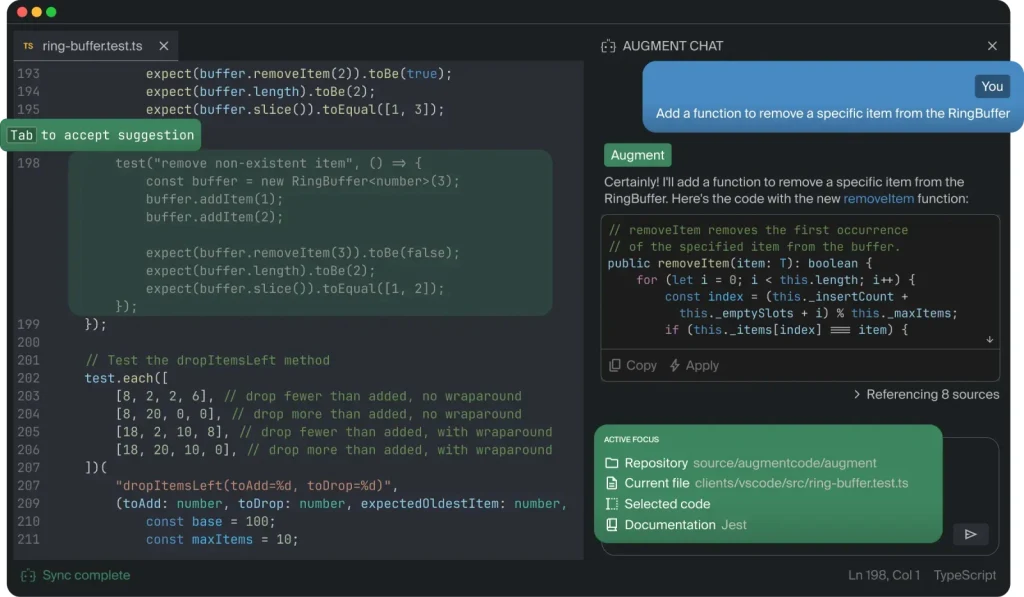Close the Augment Chat panel

coord(992,46)
